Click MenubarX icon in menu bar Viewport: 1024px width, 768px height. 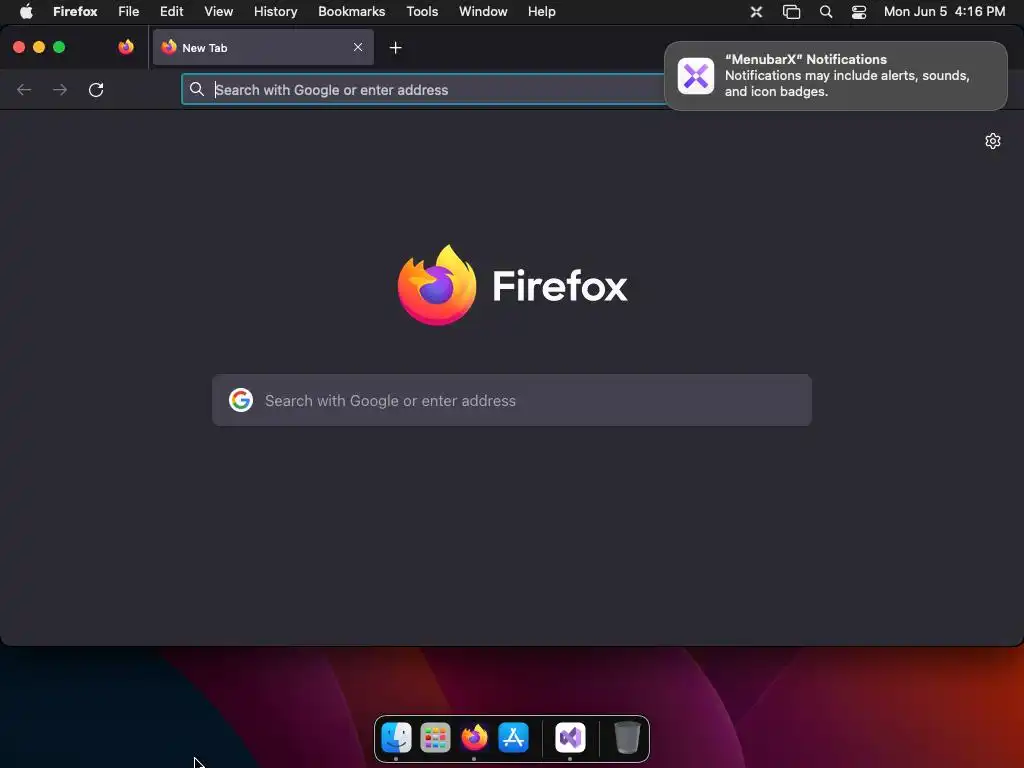[756, 12]
